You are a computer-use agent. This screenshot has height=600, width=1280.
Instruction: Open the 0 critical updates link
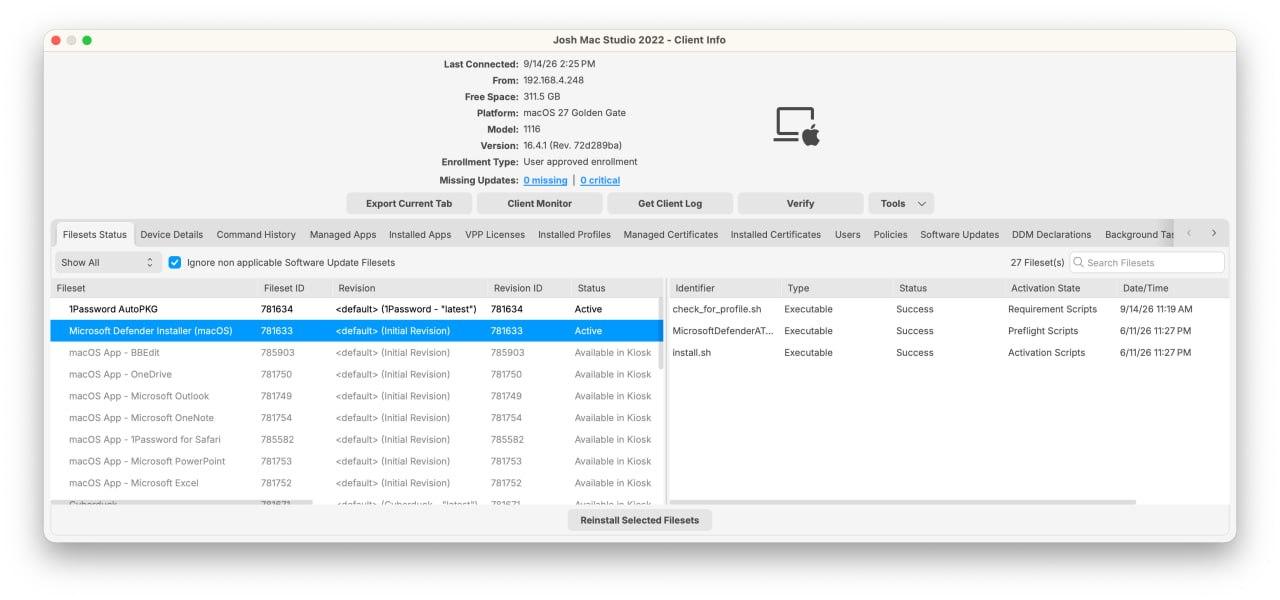click(x=600, y=180)
